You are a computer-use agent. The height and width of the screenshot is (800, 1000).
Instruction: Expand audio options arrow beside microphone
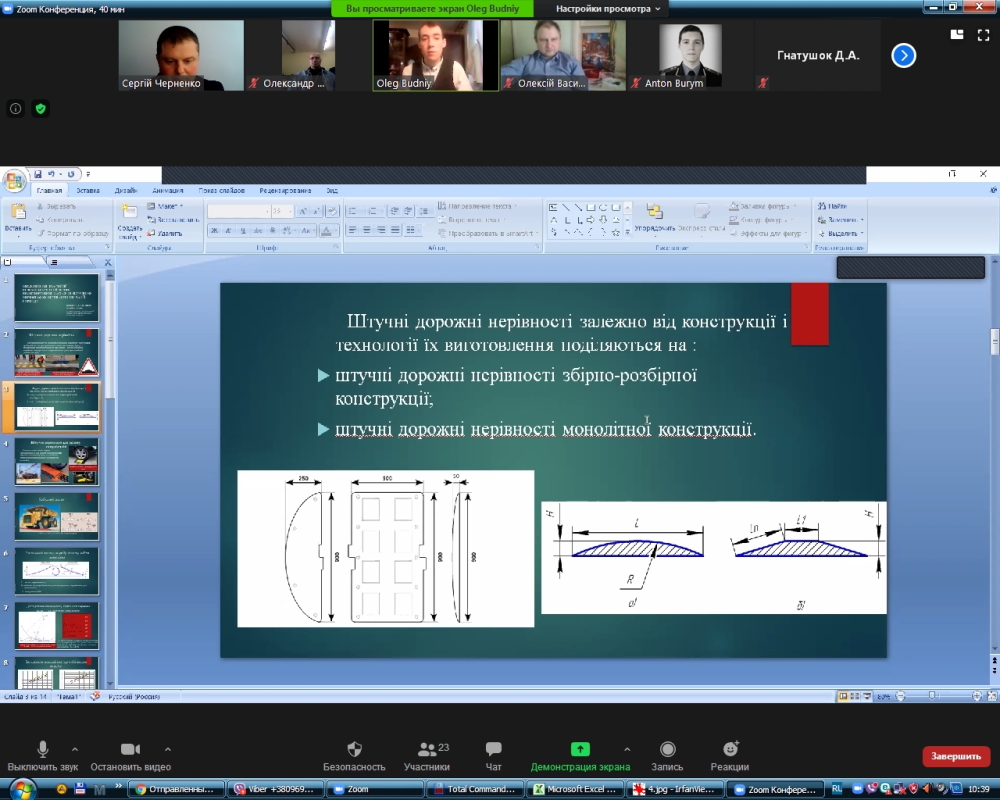[x=75, y=749]
